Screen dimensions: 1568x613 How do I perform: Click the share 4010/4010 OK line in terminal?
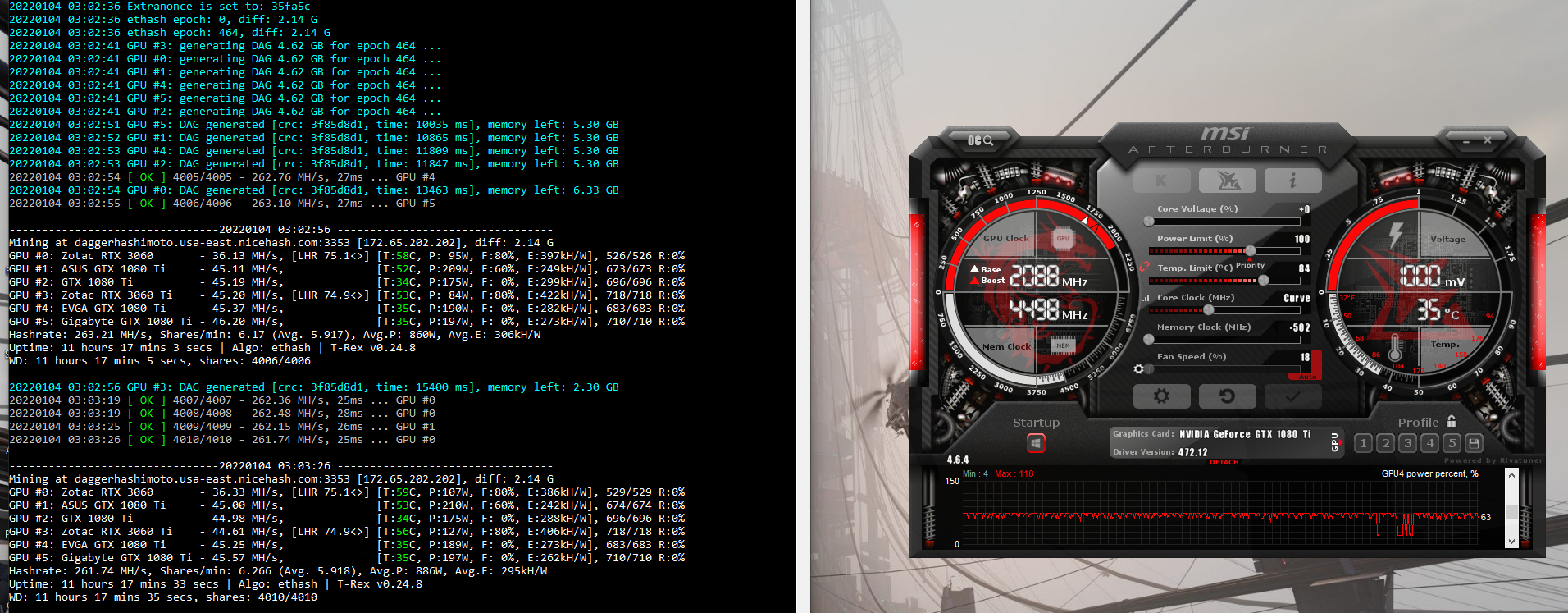tap(221, 440)
